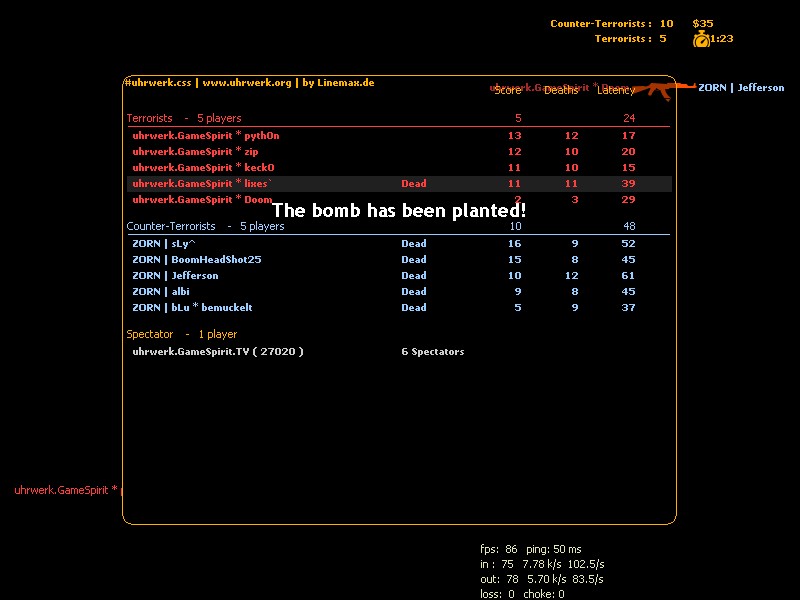Click the Latency column header

pyautogui.click(x=615, y=90)
